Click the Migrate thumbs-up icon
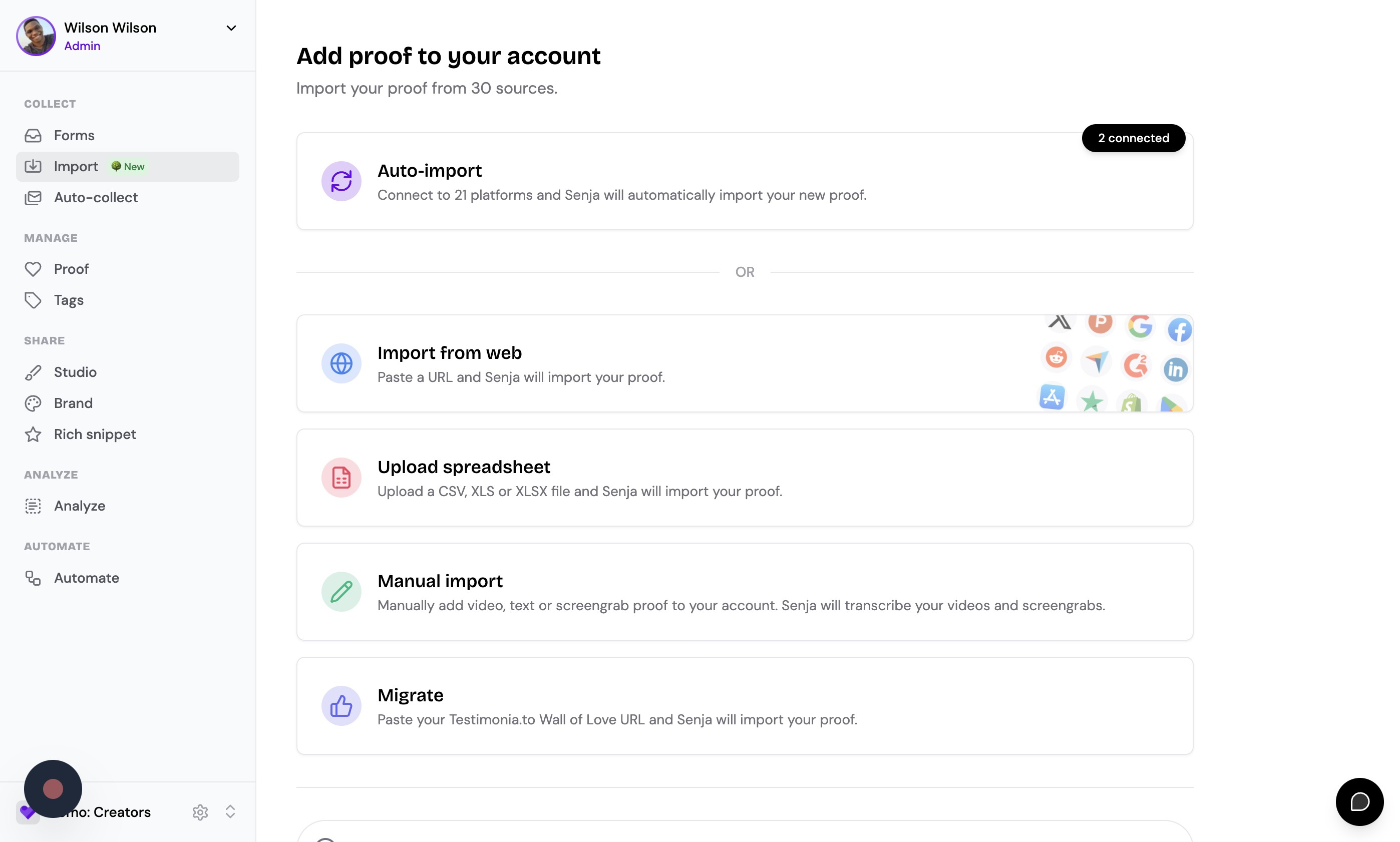The width and height of the screenshot is (1400, 842). click(341, 706)
